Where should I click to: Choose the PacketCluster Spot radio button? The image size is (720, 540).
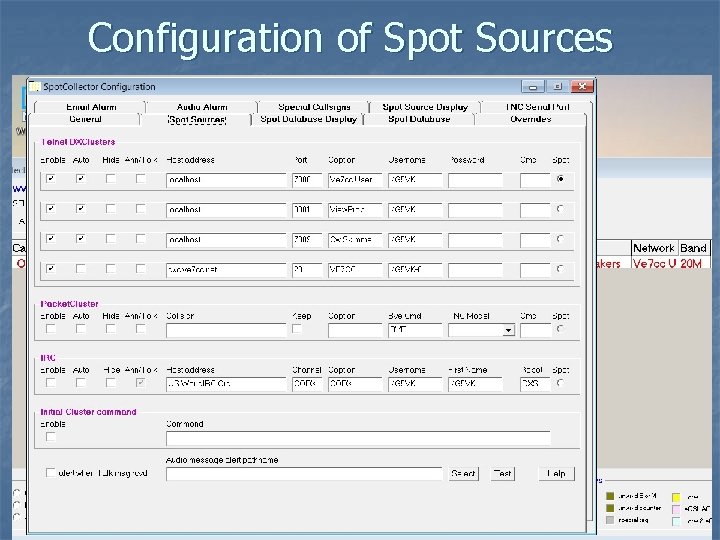[560, 329]
